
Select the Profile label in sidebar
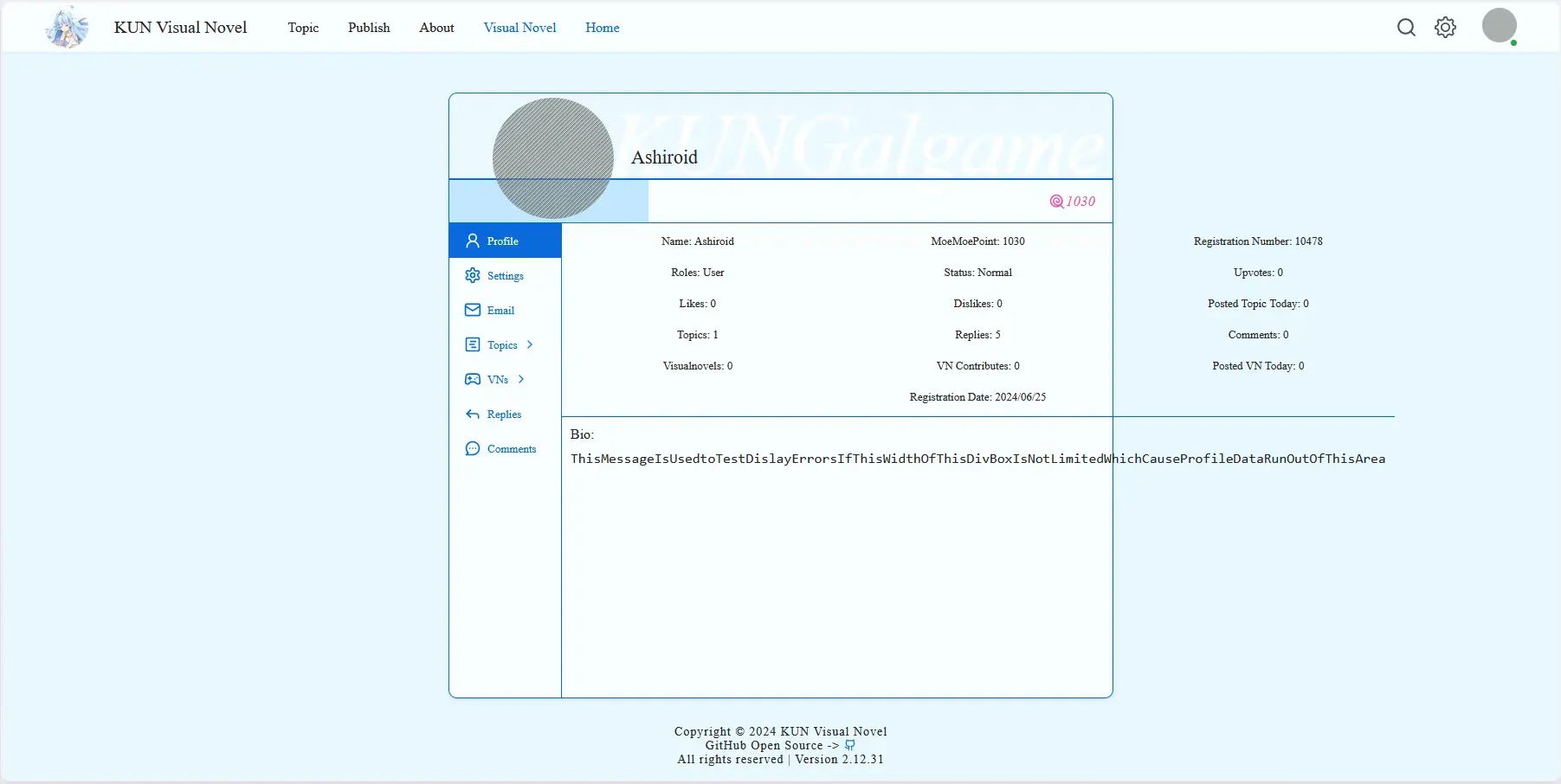pos(503,241)
